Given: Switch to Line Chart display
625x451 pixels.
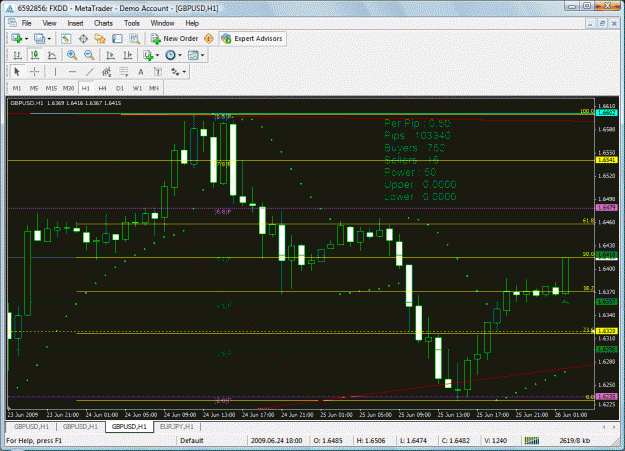Looking at the screenshot, I should (x=52, y=55).
